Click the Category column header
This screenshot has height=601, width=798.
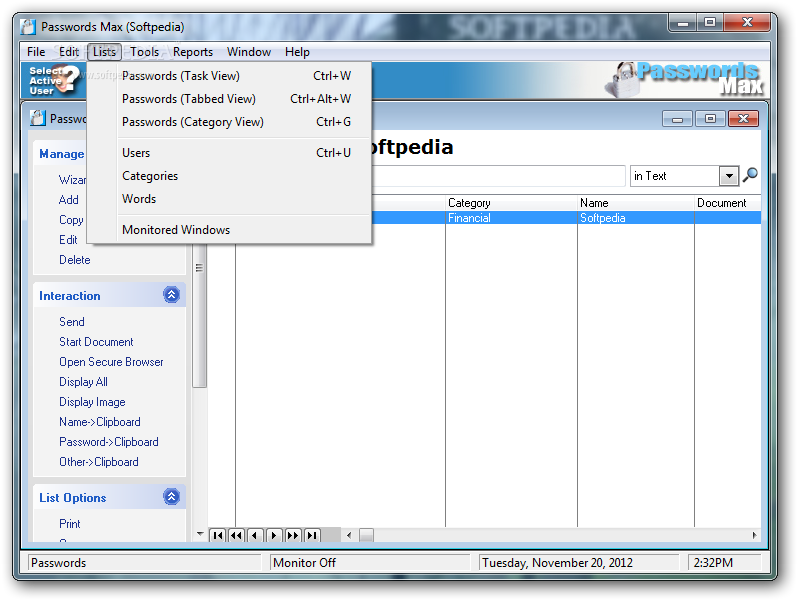tap(511, 203)
